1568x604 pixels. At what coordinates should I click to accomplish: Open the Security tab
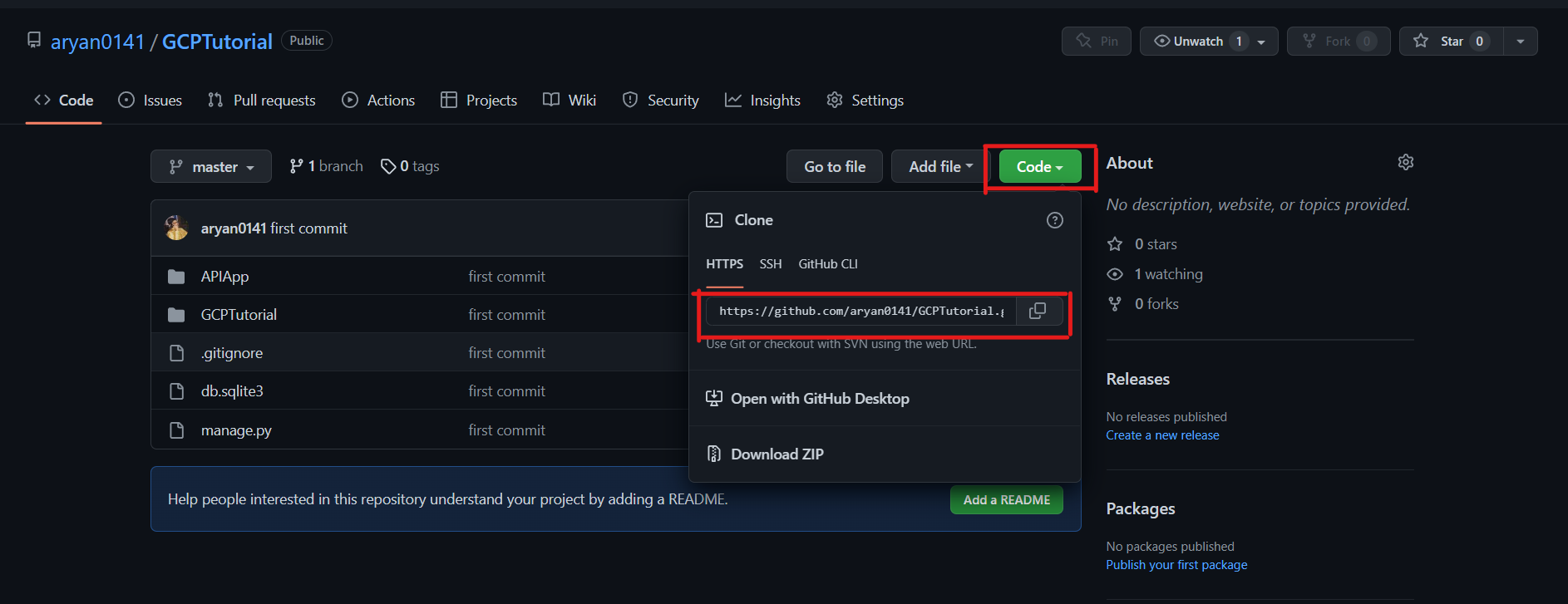661,100
